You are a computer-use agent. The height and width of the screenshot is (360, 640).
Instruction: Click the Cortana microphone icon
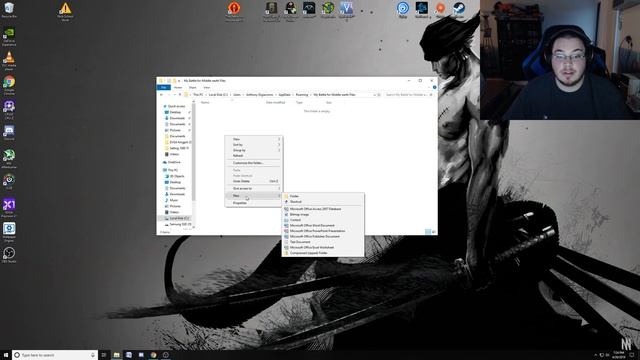[x=93, y=355]
